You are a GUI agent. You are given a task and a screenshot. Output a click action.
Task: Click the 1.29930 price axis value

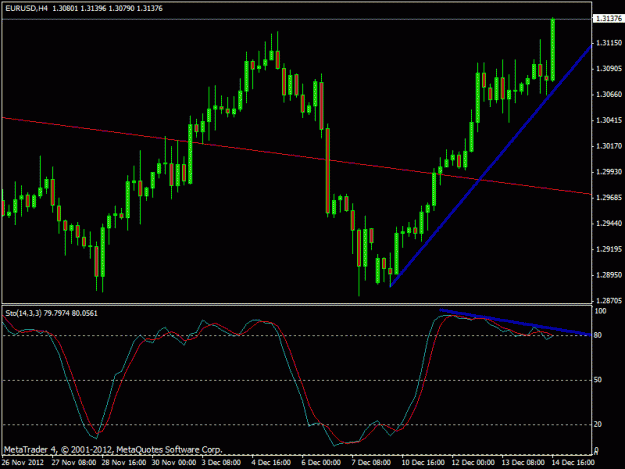point(609,172)
